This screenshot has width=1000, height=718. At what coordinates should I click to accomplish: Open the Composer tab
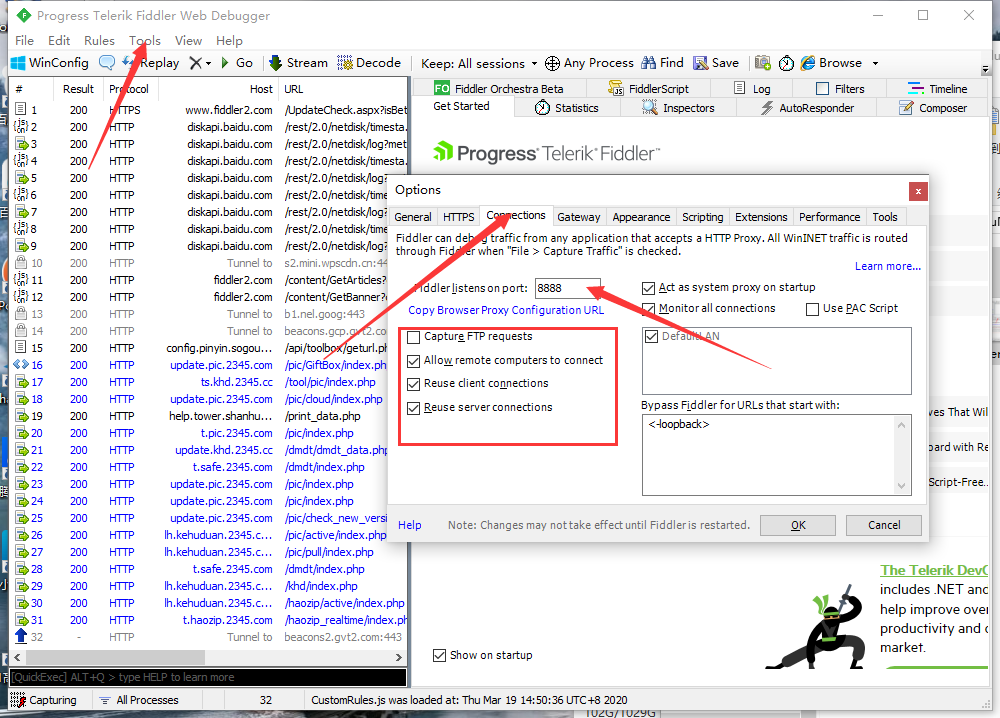[x=933, y=108]
